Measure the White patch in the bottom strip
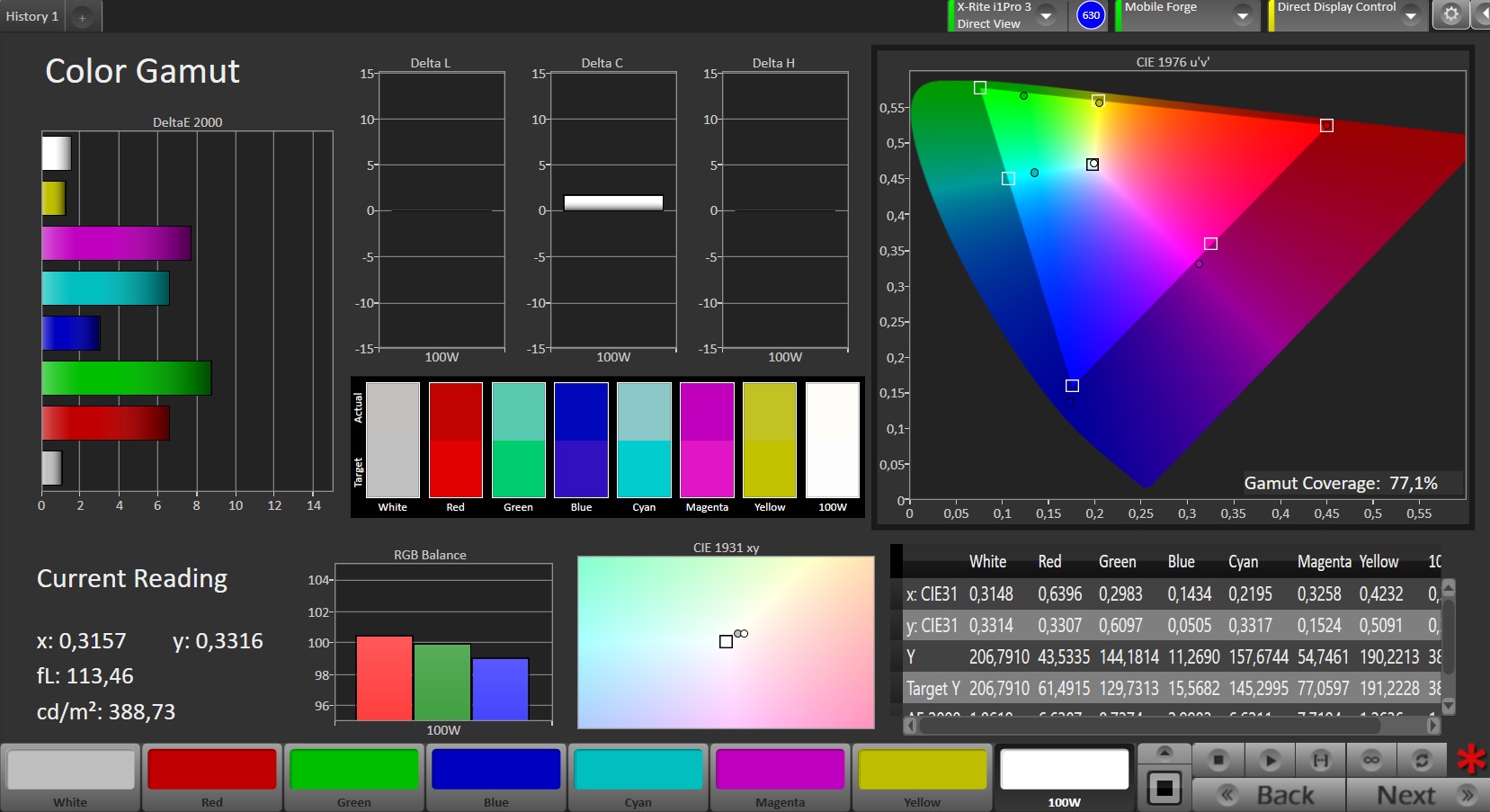1490x812 pixels. pyautogui.click(x=70, y=778)
